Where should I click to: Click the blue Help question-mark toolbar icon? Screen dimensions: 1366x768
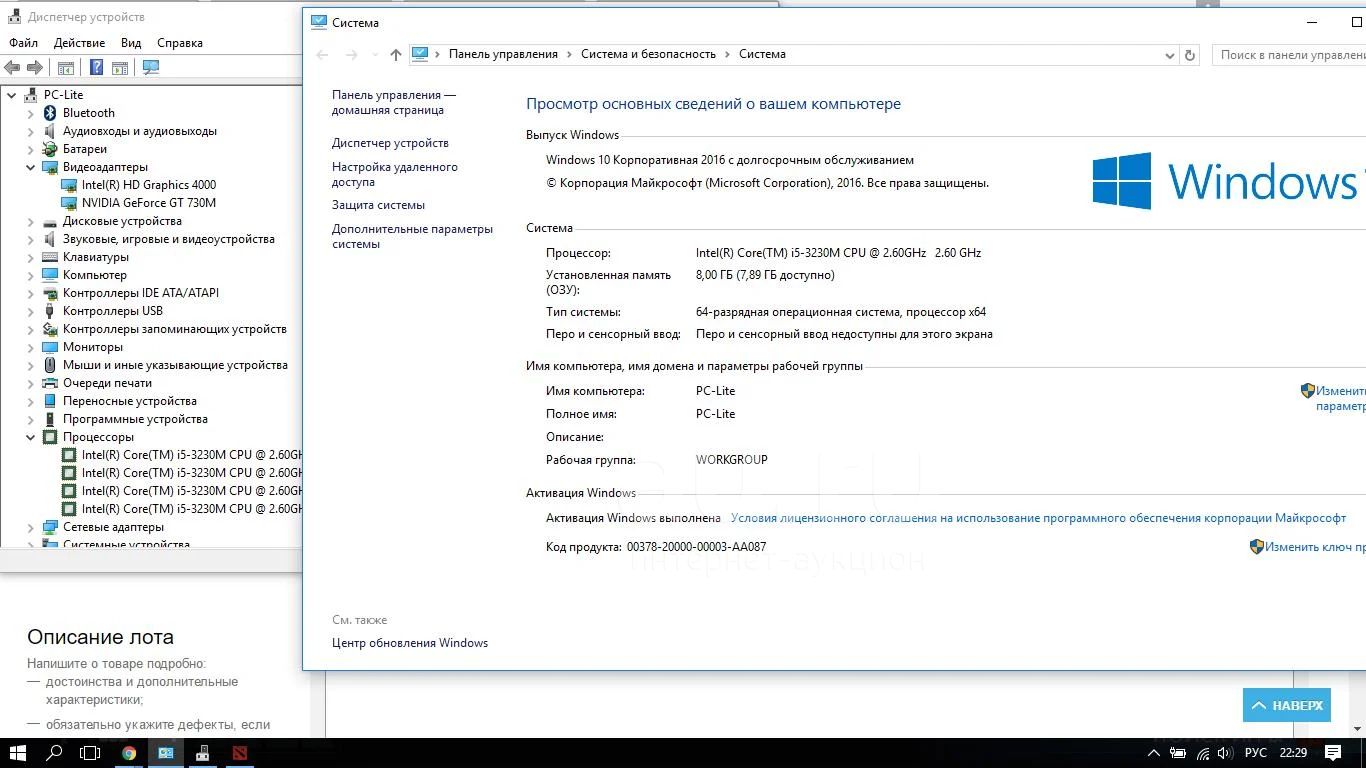tap(96, 68)
